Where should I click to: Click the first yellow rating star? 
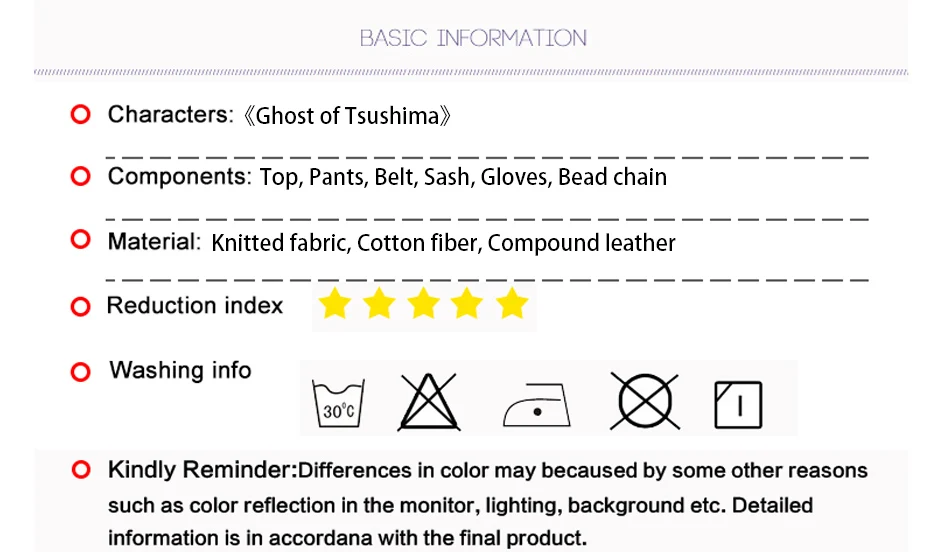pyautogui.click(x=334, y=303)
